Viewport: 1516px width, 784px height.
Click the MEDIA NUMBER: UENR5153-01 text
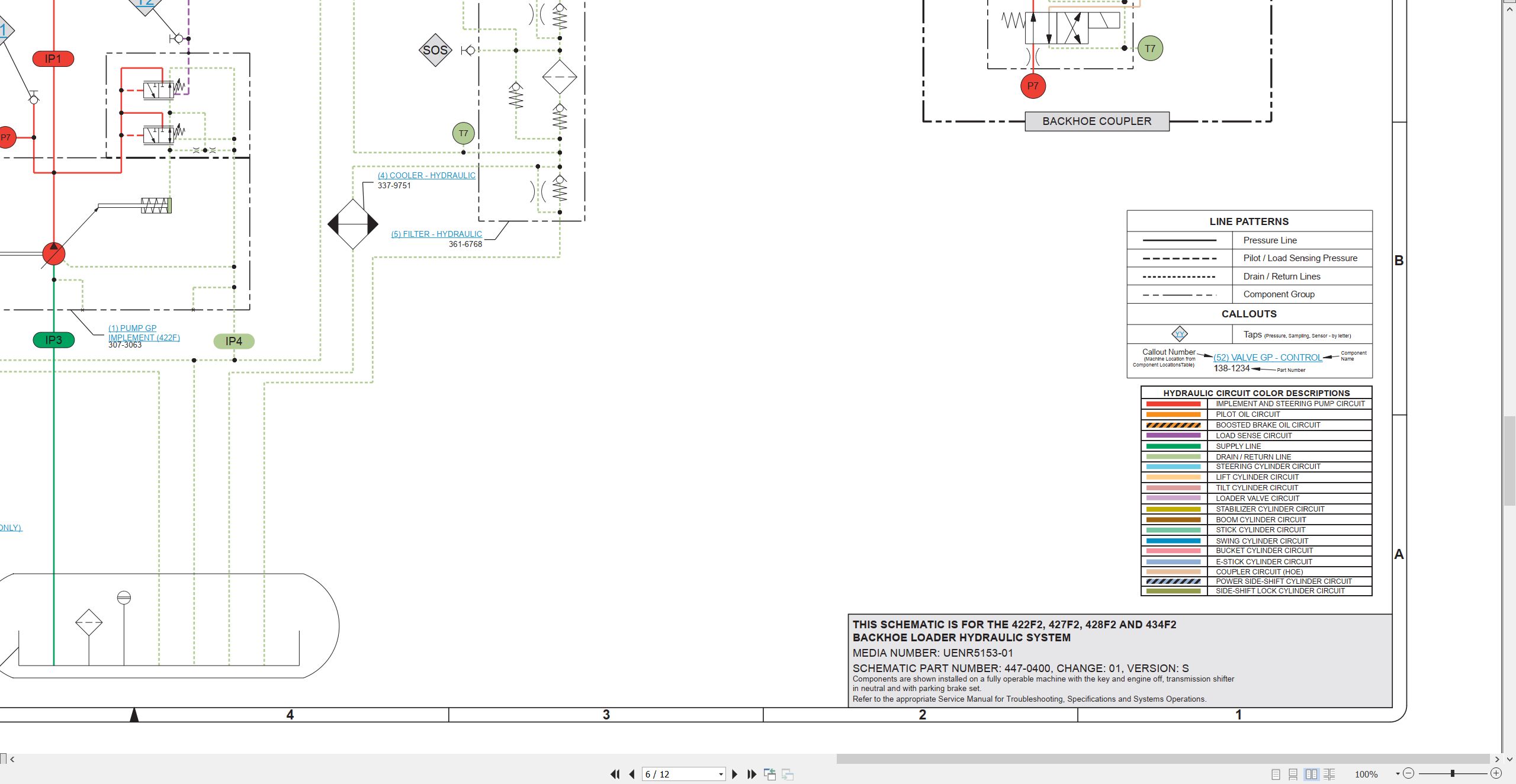coord(933,653)
